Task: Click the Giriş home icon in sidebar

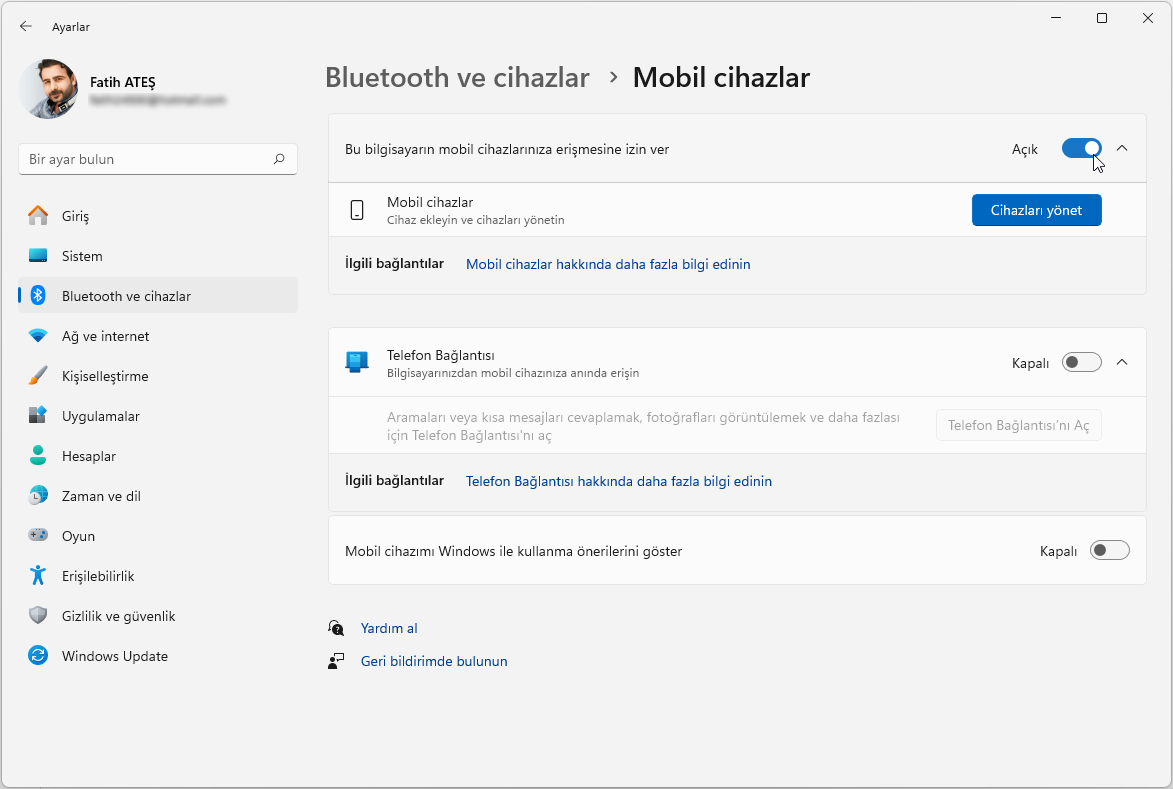Action: [38, 216]
